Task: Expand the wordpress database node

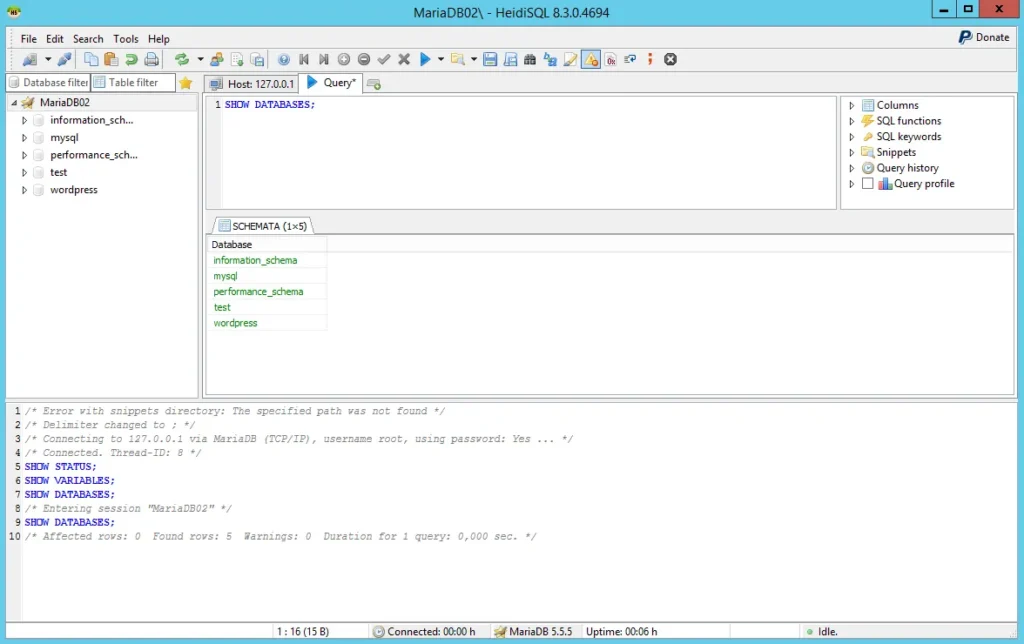Action: coord(24,190)
